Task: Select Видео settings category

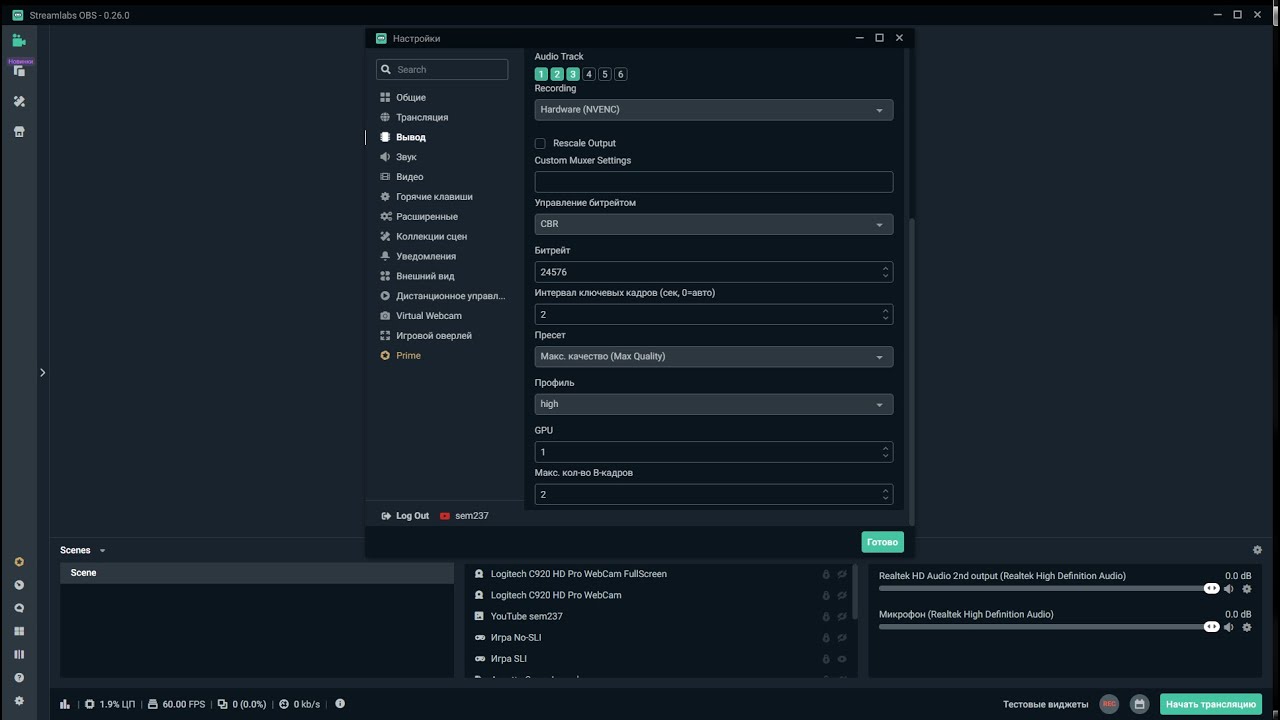Action: [x=410, y=177]
